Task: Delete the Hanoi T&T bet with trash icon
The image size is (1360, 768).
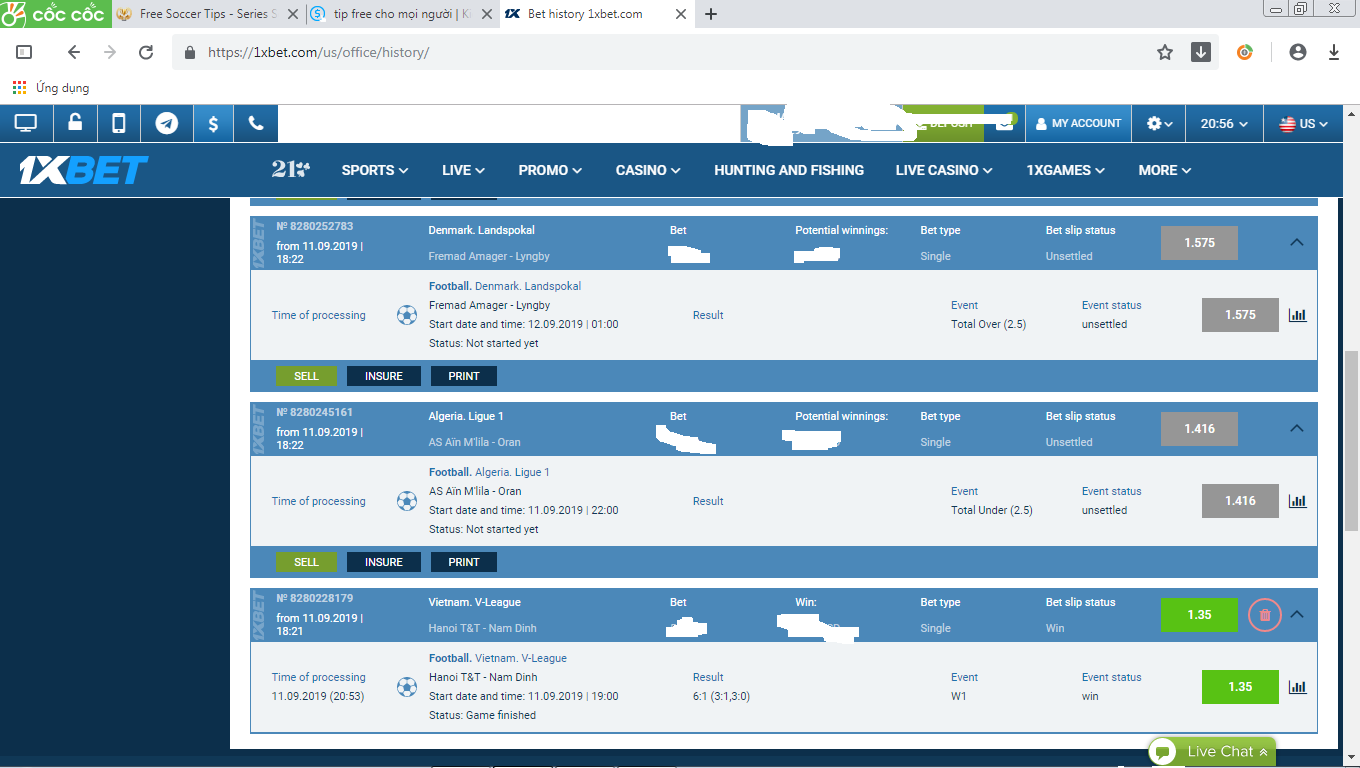Action: coord(1265,615)
